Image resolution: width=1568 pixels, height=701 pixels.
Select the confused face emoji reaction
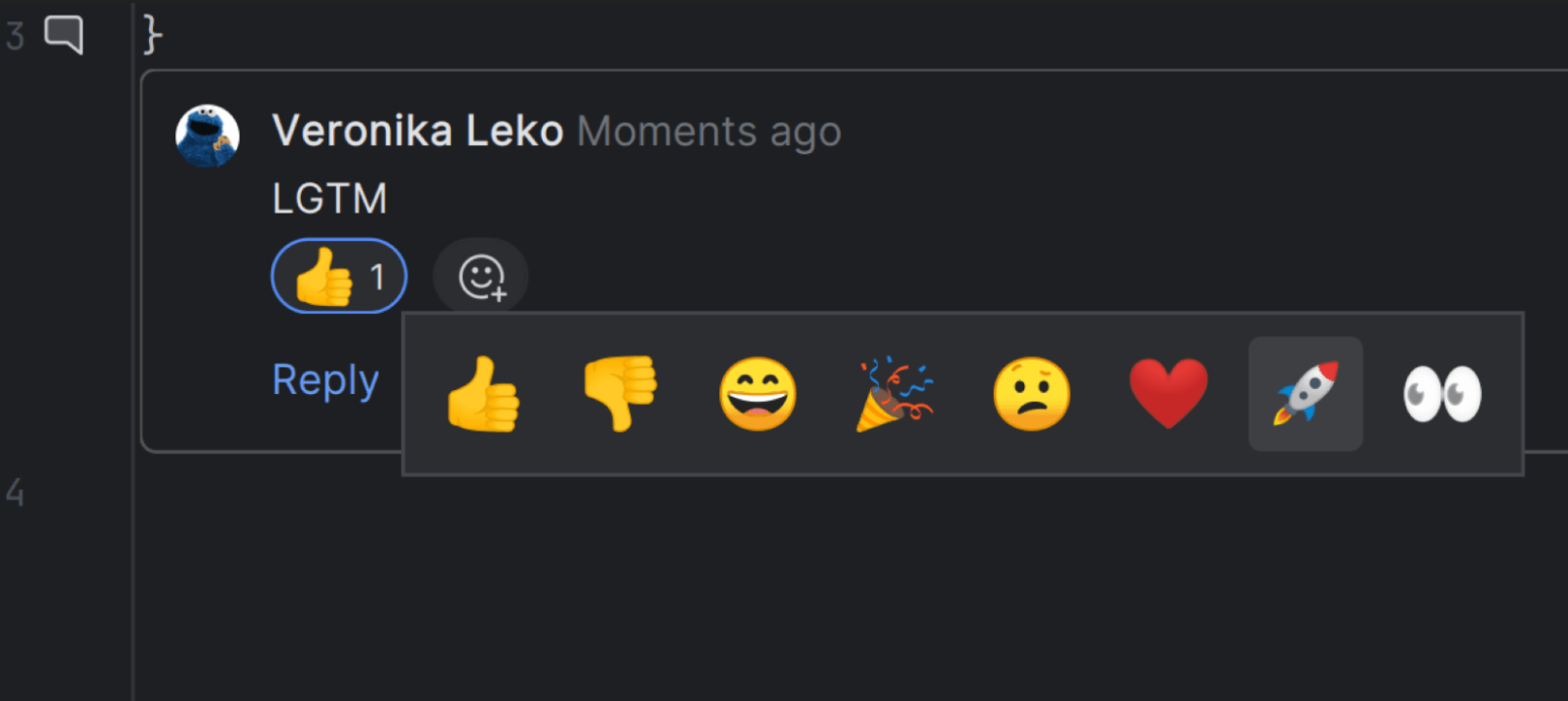coord(1032,393)
